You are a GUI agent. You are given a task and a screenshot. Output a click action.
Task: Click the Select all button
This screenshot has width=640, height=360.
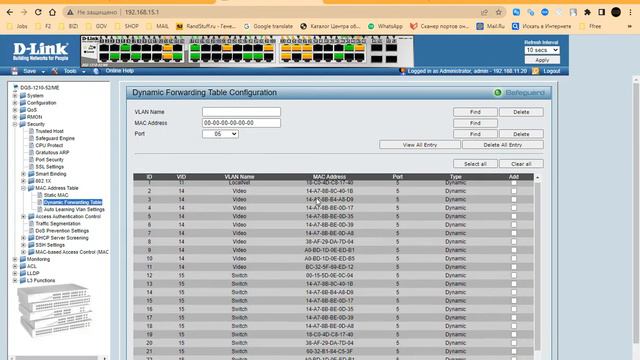475,164
